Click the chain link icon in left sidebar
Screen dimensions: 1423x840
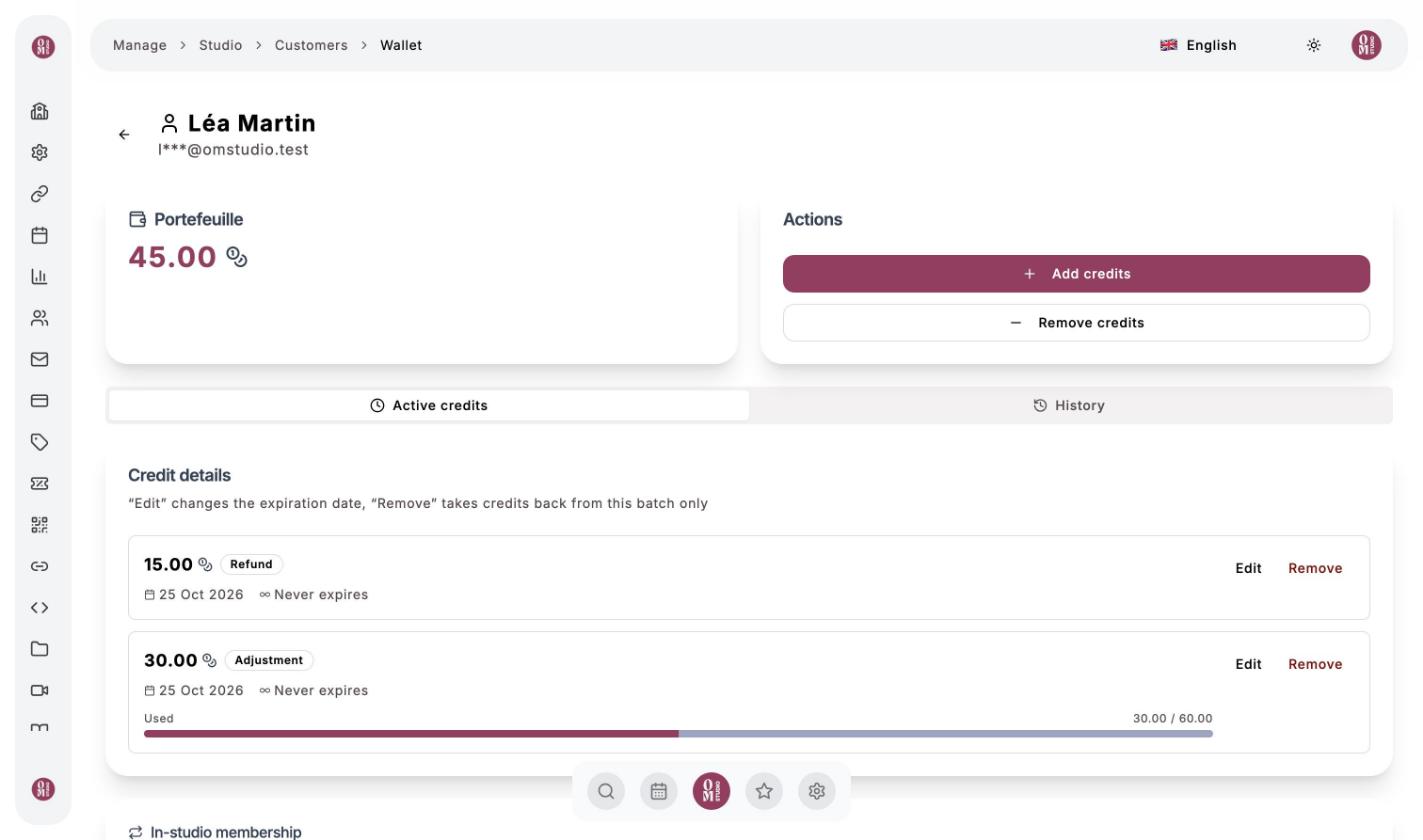pos(40,194)
